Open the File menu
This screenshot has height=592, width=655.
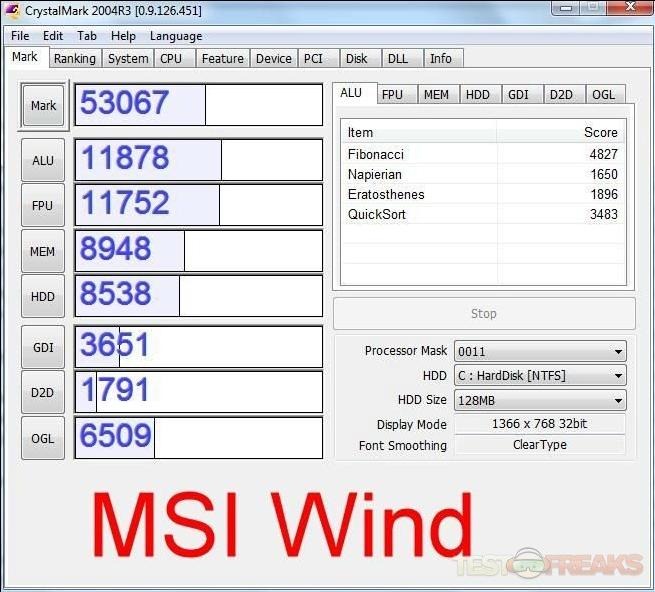20,36
